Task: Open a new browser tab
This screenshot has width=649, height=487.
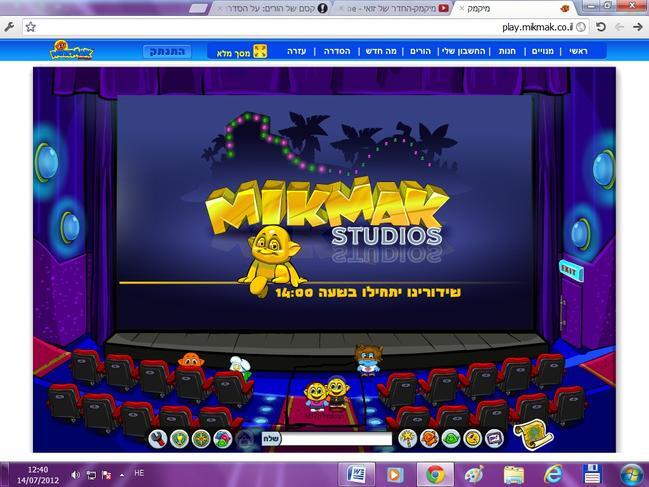Action: coord(198,8)
